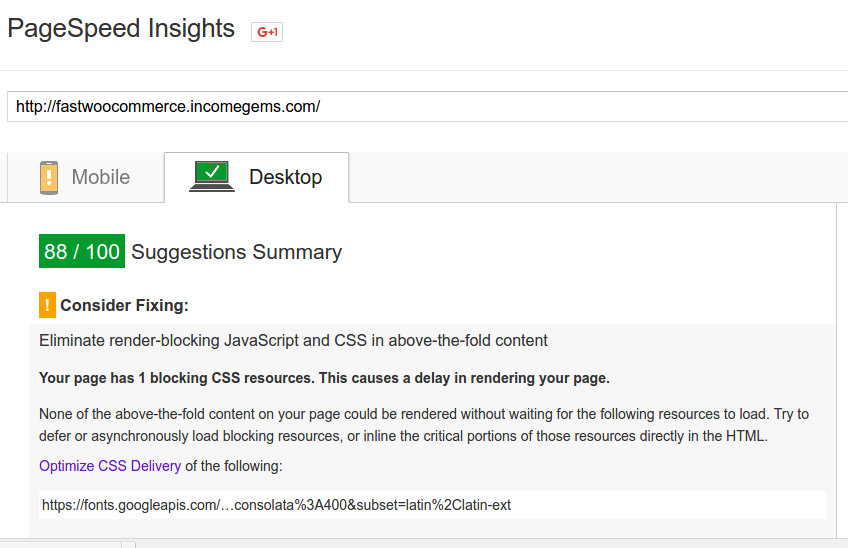848x548 pixels.
Task: Click the G+1 share button
Action: tap(267, 32)
